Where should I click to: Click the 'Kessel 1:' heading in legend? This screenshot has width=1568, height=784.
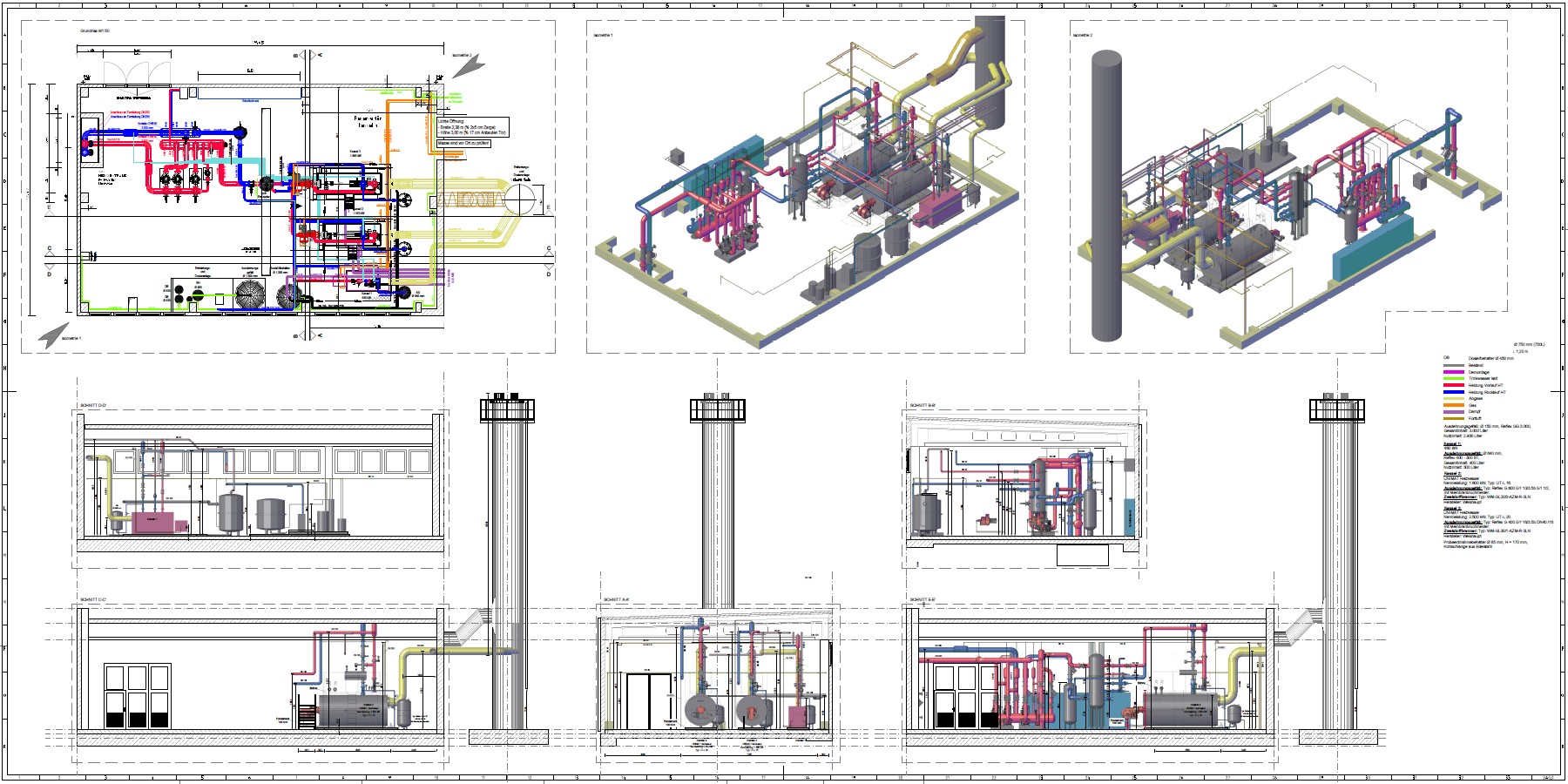coord(1452,443)
